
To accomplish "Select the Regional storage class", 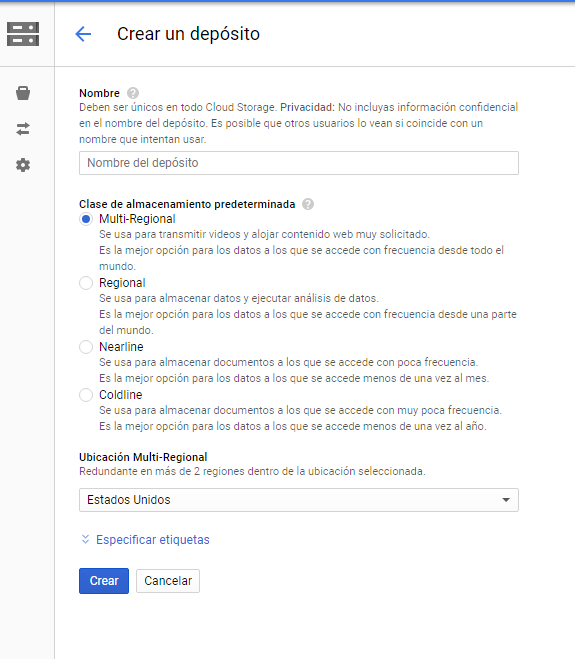I will click(x=86, y=283).
